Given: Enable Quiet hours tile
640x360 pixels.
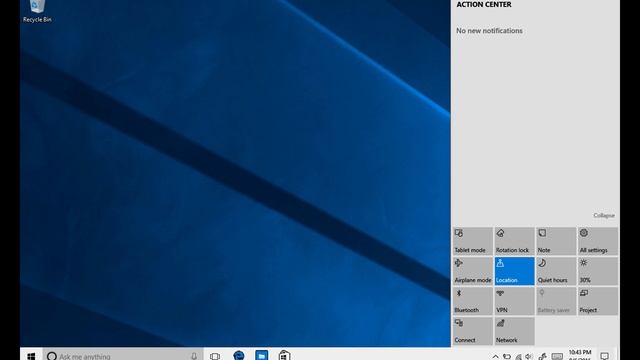Looking at the screenshot, I should 556,271.
